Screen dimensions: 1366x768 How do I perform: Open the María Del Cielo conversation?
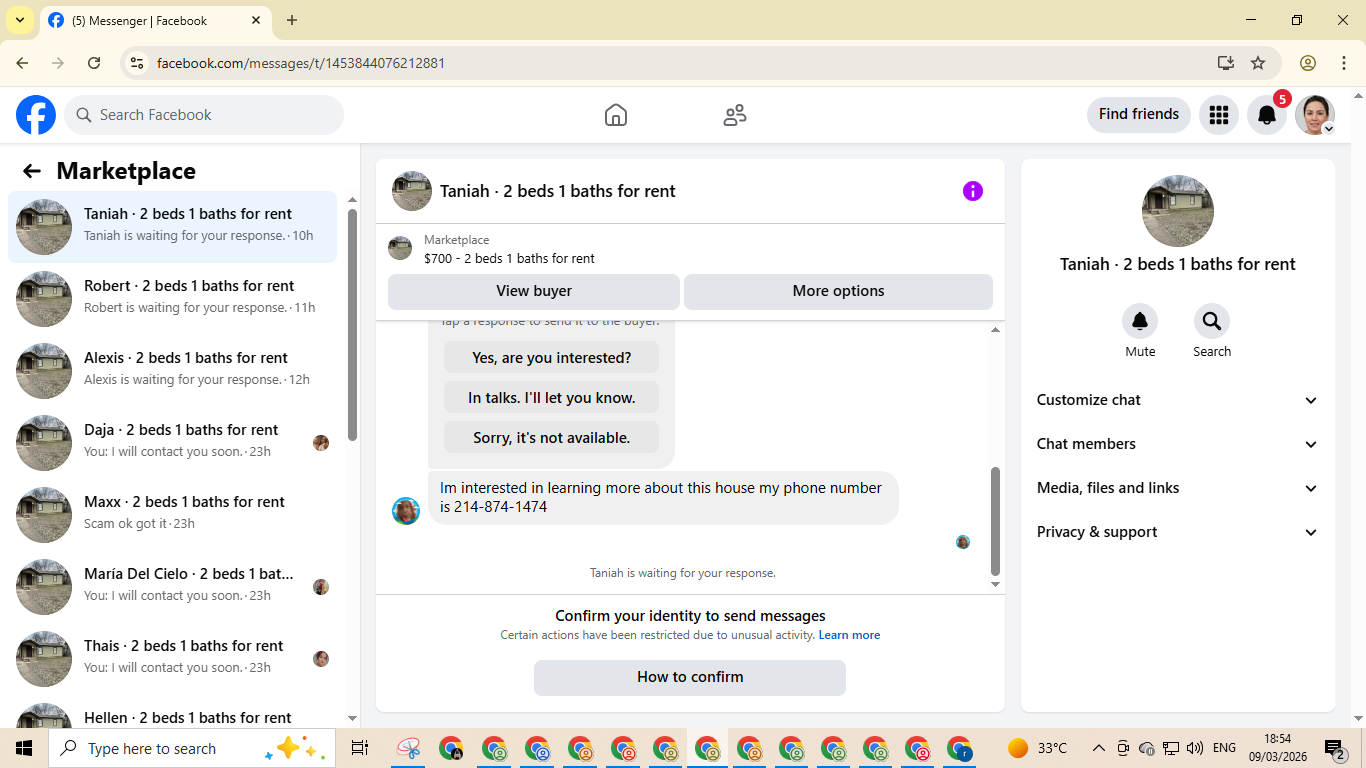tap(172, 587)
